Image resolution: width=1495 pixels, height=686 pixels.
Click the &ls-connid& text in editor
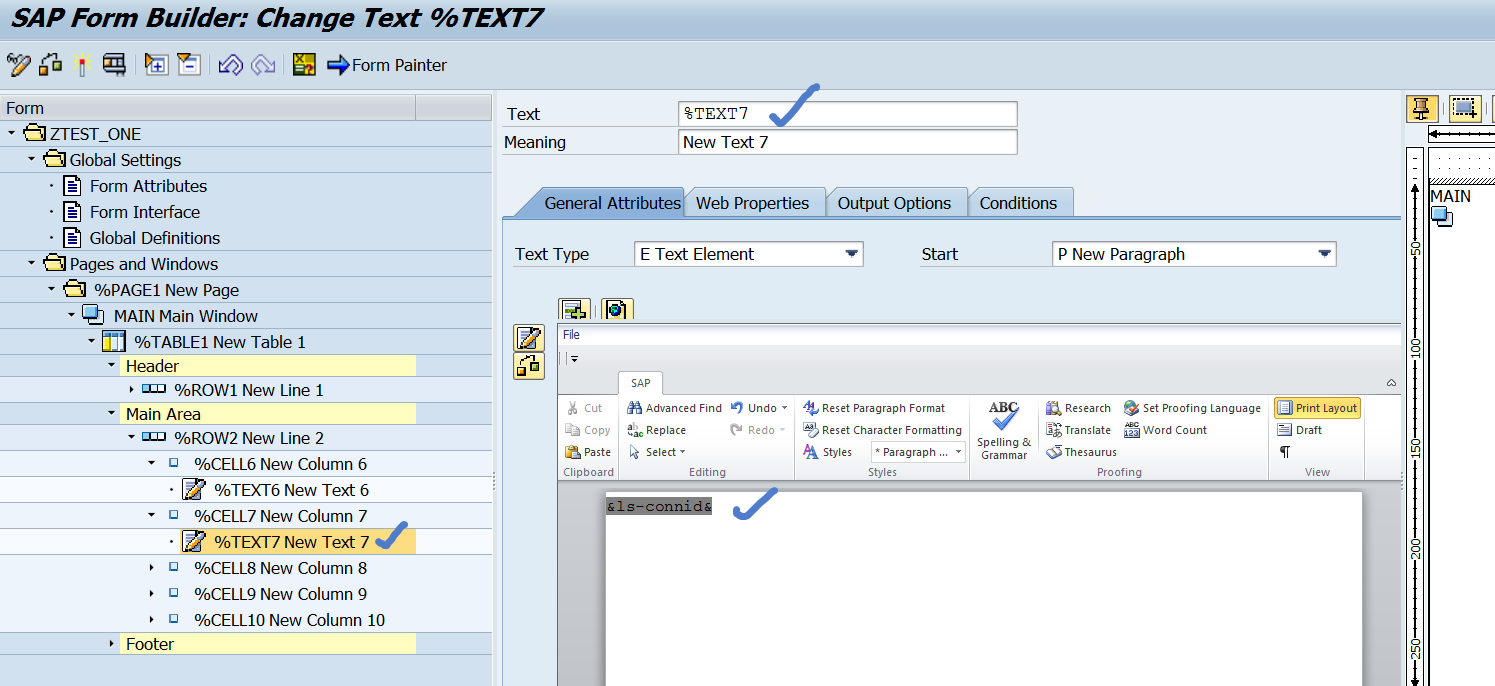(659, 507)
